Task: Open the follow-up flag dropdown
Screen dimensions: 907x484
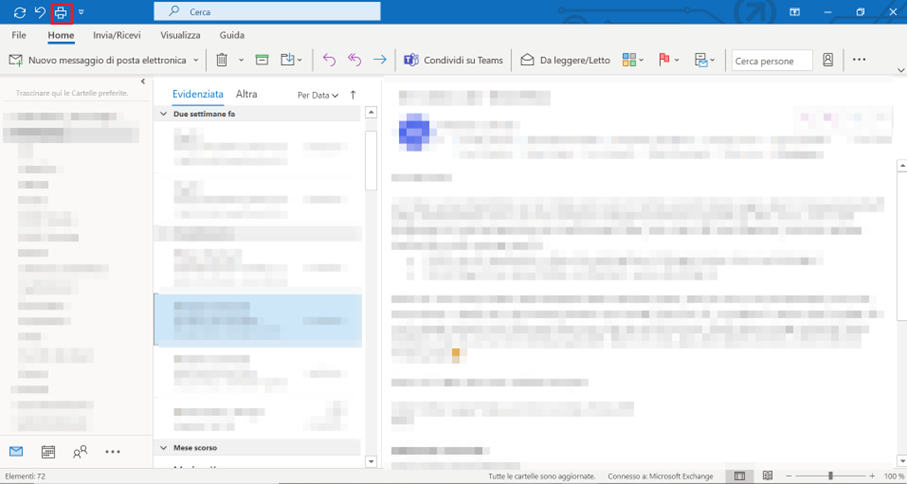Action: tap(677, 60)
